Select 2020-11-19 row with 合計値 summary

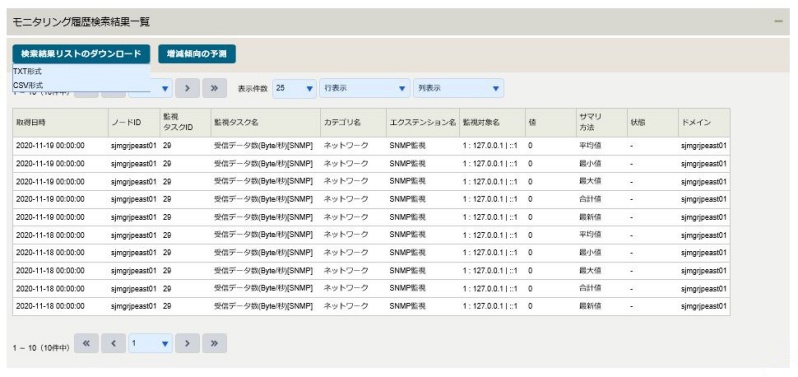tap(372, 199)
